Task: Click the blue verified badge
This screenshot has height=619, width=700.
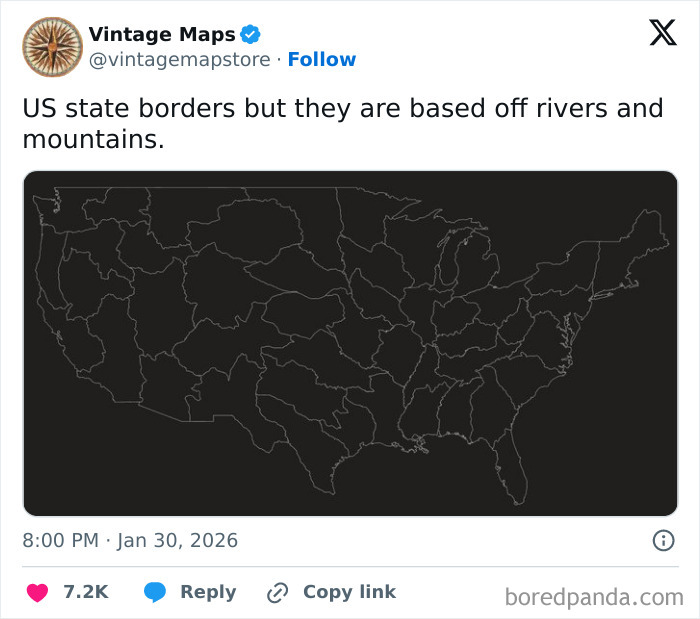Action: point(251,35)
